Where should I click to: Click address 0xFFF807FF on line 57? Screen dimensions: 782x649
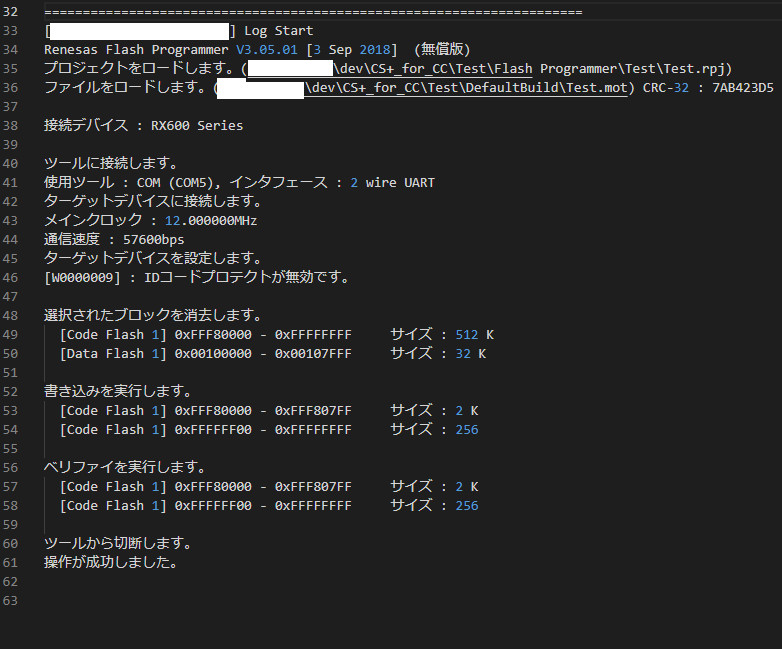click(313, 486)
